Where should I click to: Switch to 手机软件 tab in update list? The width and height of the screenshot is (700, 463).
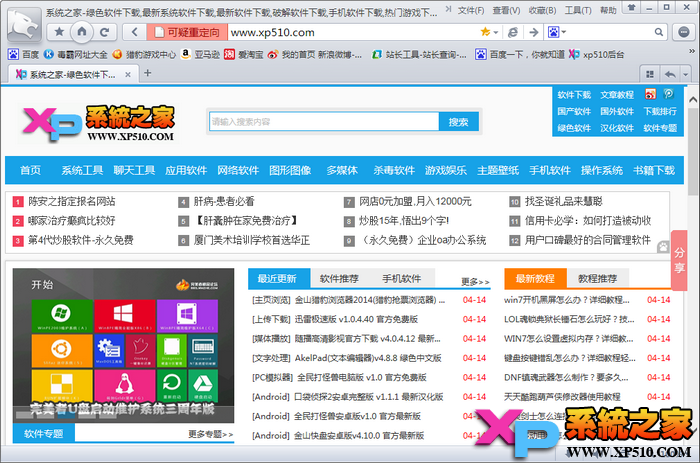tap(401, 279)
